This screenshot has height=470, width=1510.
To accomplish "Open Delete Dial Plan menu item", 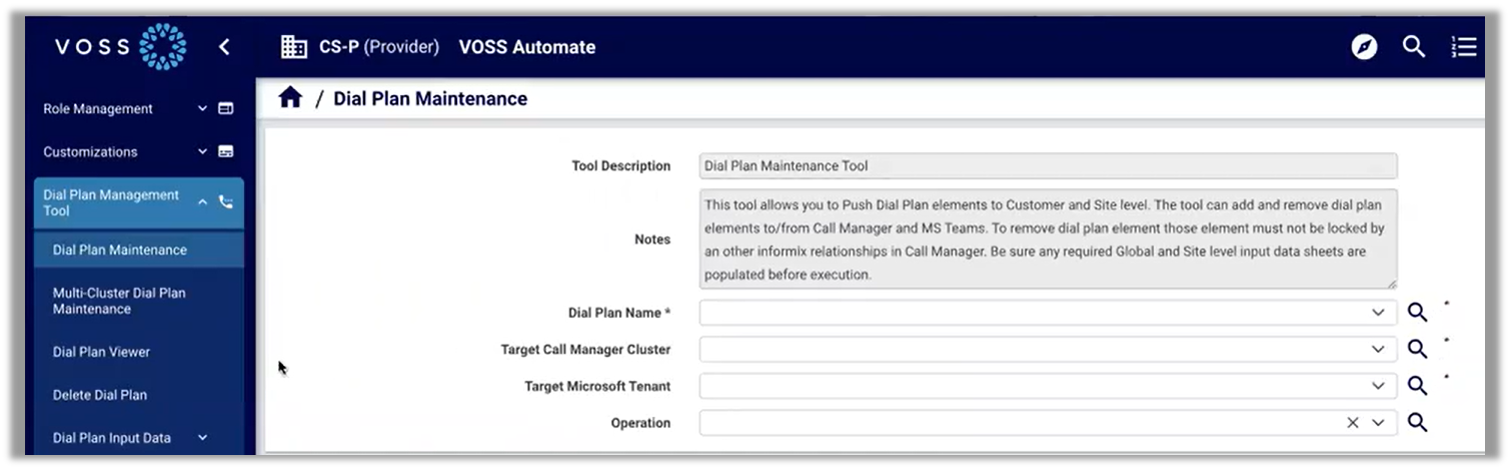I will click(x=139, y=395).
